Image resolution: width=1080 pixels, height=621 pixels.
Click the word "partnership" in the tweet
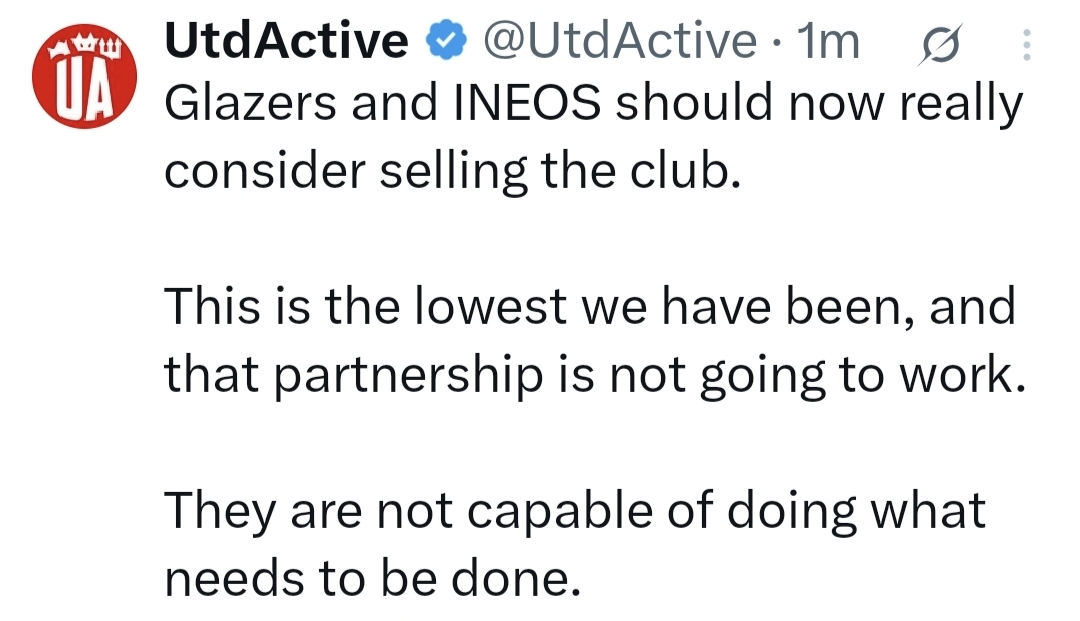[x=409, y=375]
